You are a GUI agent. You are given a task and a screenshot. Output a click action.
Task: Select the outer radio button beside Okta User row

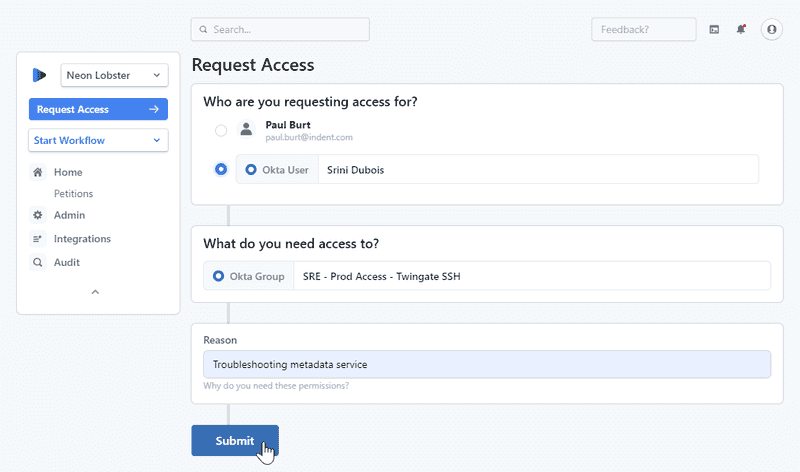221,169
